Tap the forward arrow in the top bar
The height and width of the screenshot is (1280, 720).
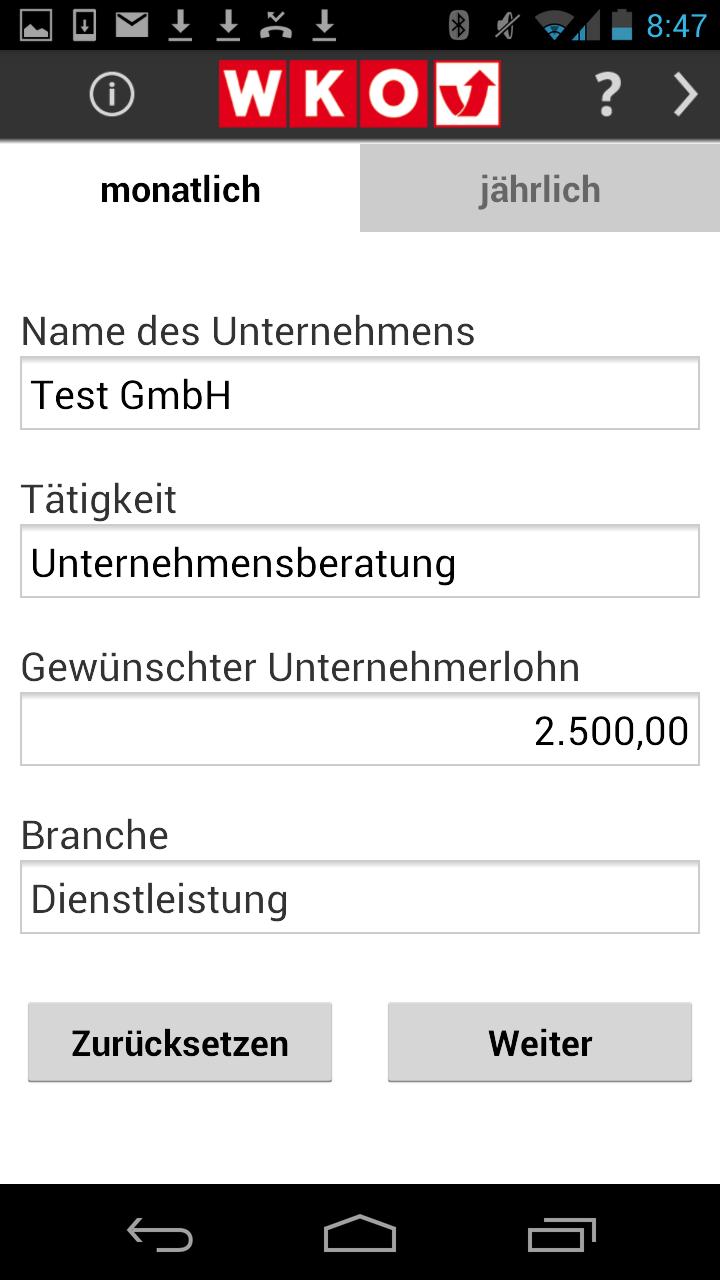tap(684, 94)
